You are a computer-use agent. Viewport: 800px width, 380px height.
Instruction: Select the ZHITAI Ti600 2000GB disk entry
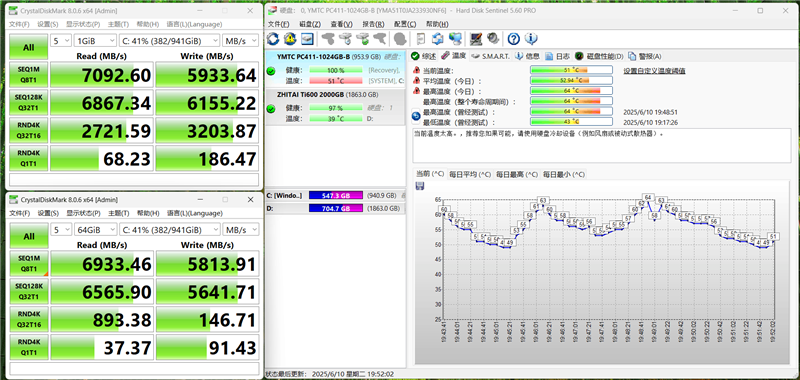point(336,107)
